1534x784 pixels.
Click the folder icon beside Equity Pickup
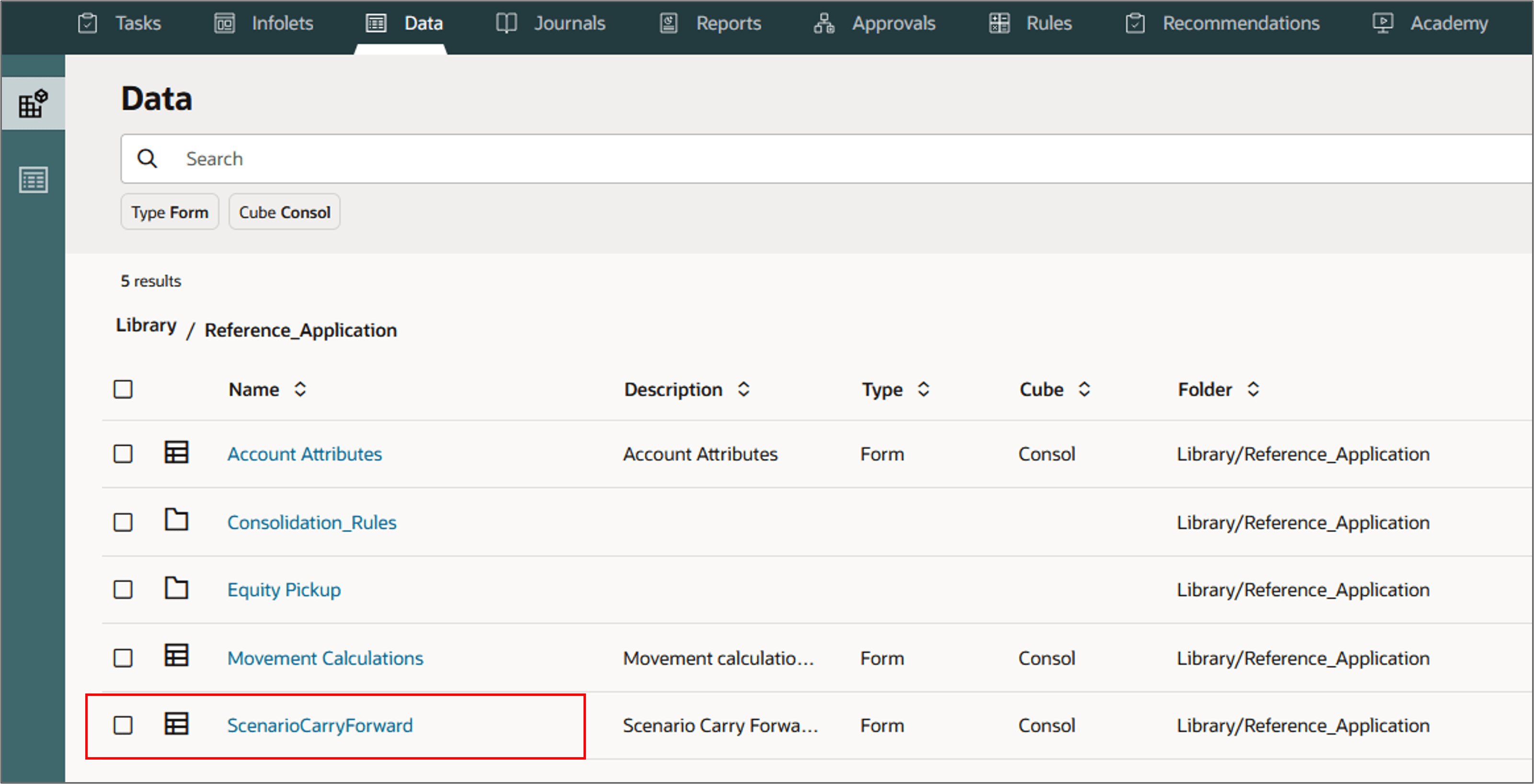point(176,588)
